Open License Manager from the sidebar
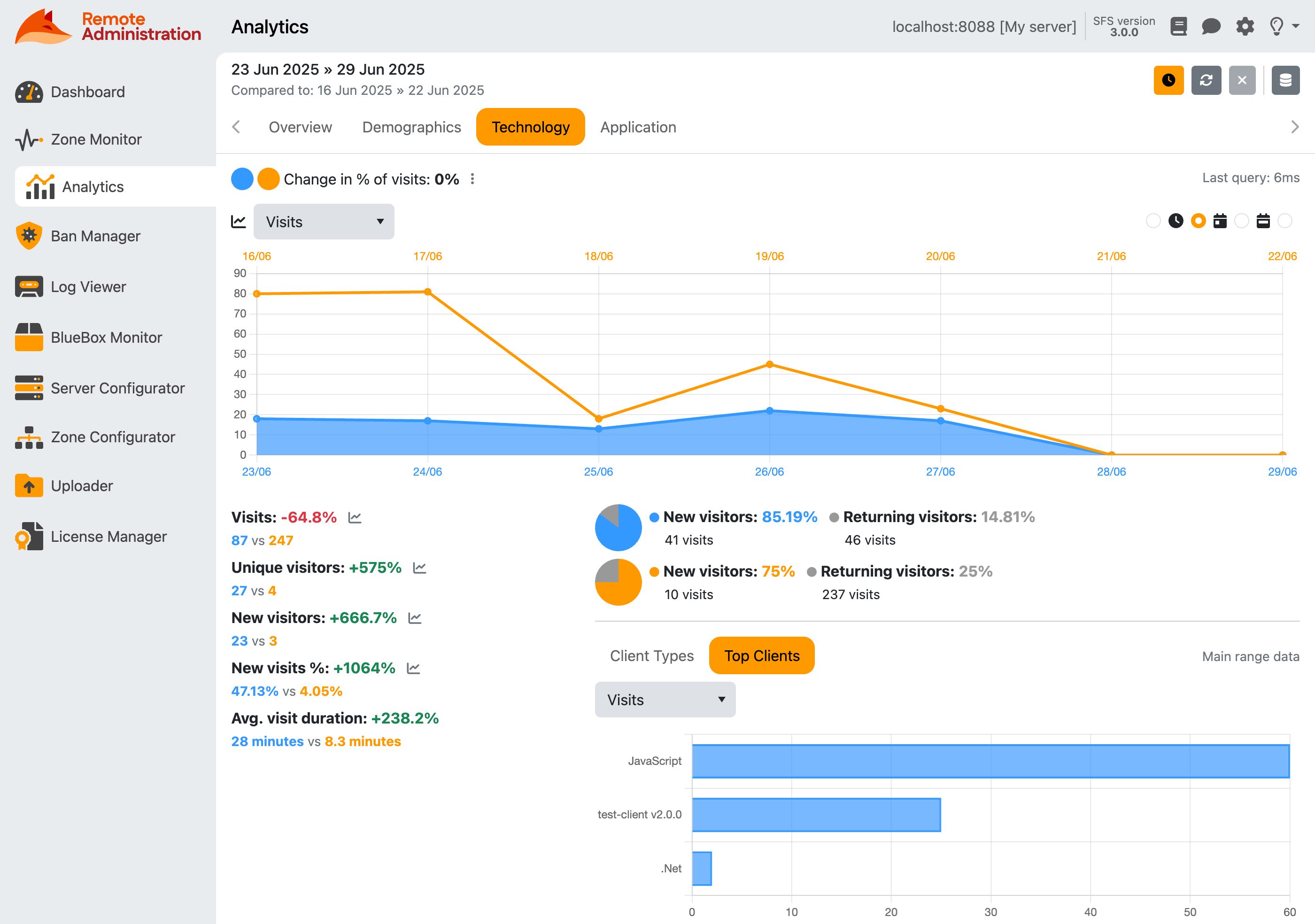Viewport: 1315px width, 924px height. tap(108, 537)
